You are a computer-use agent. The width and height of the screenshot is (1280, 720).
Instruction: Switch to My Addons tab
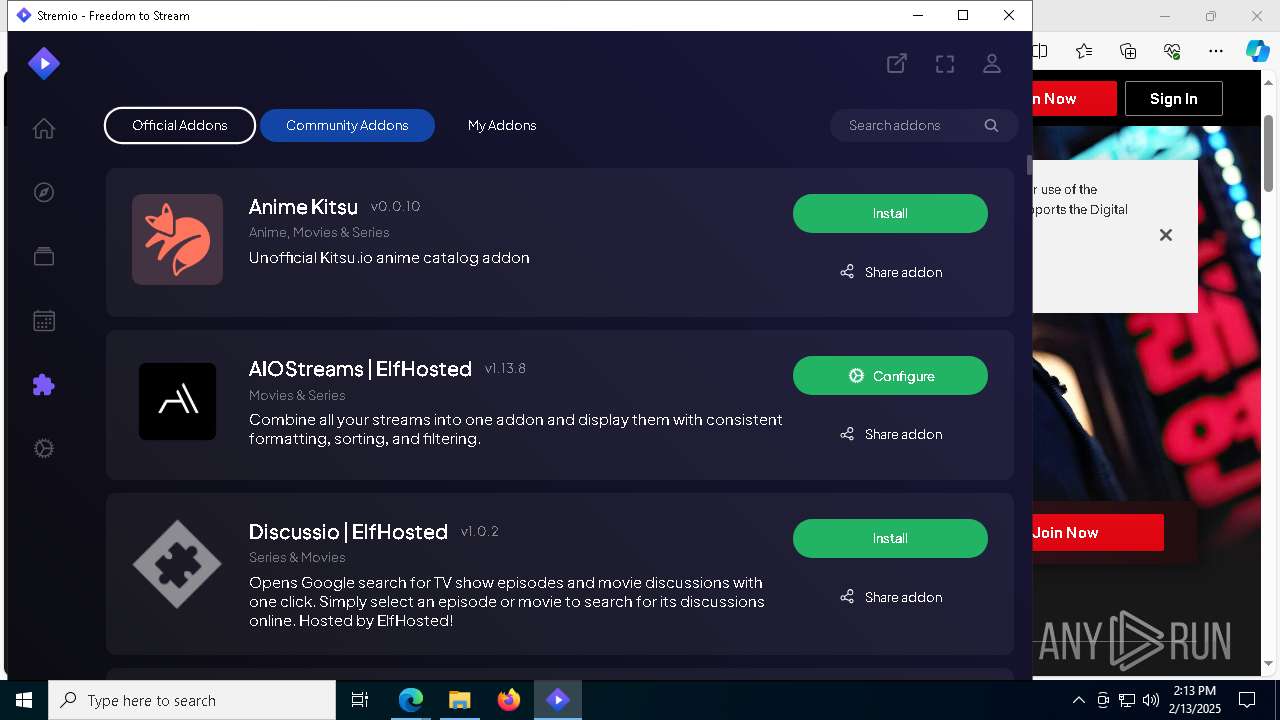tap(502, 126)
